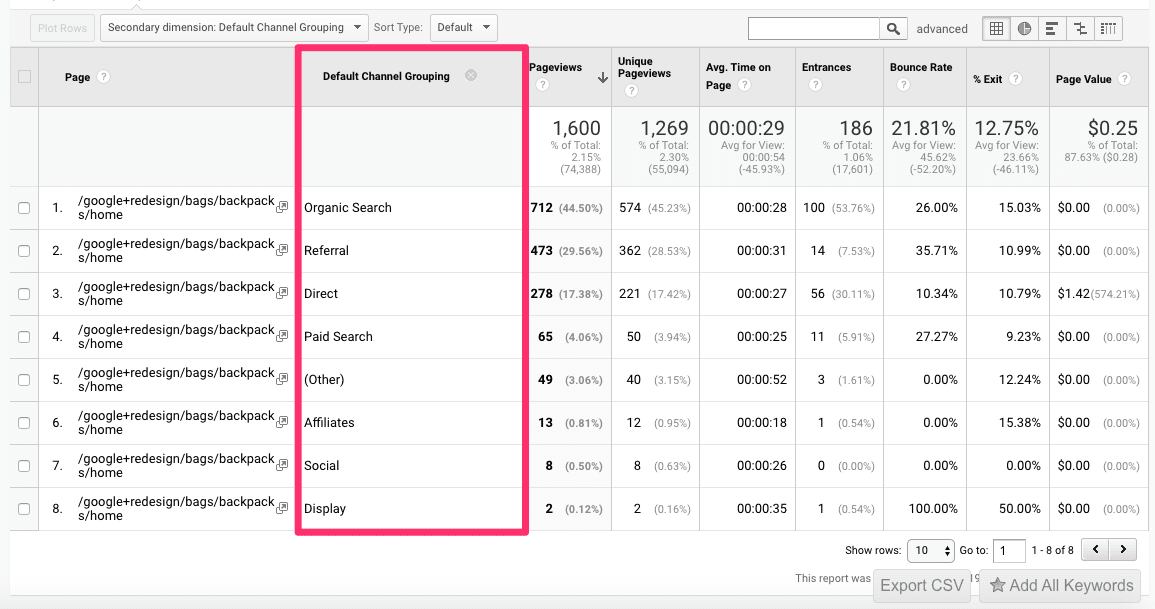This screenshot has height=609, width=1155.
Task: Open help for Unique Pageviews column
Action: point(631,91)
